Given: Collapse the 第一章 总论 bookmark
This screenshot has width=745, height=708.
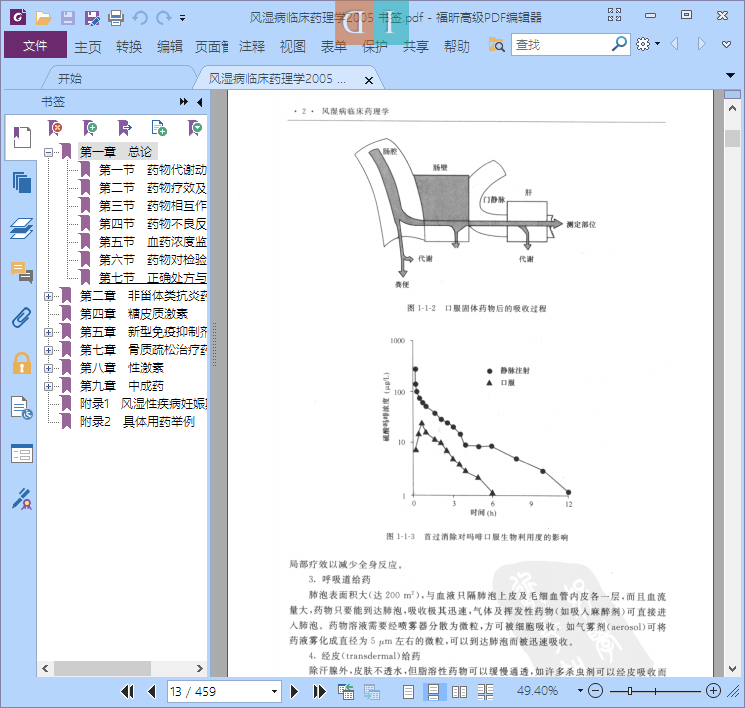Looking at the screenshot, I should tap(48, 153).
